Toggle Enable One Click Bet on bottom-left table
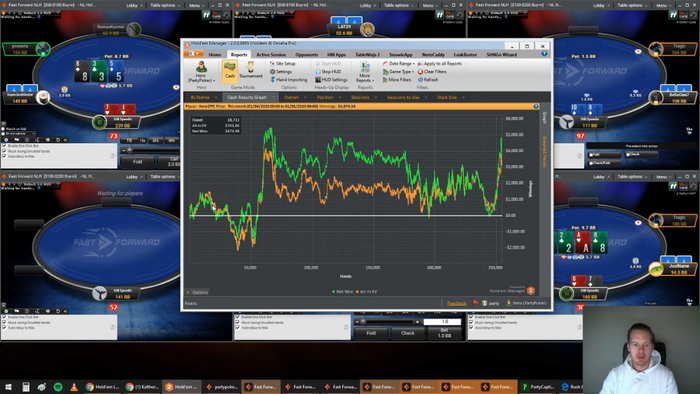Screen dimensions: 700x394 pyautogui.click(x=4, y=317)
